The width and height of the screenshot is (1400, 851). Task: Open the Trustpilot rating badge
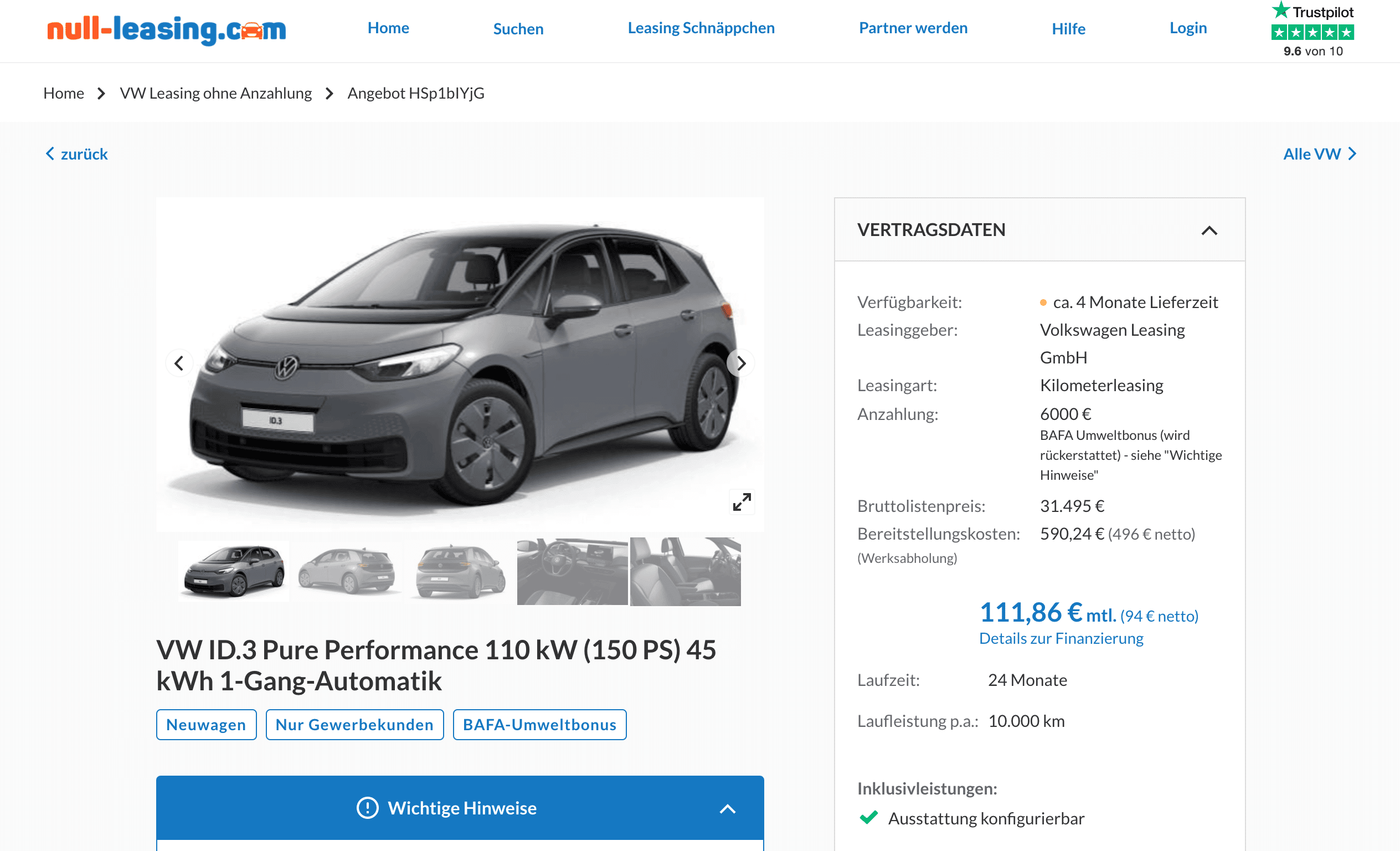(x=1312, y=29)
